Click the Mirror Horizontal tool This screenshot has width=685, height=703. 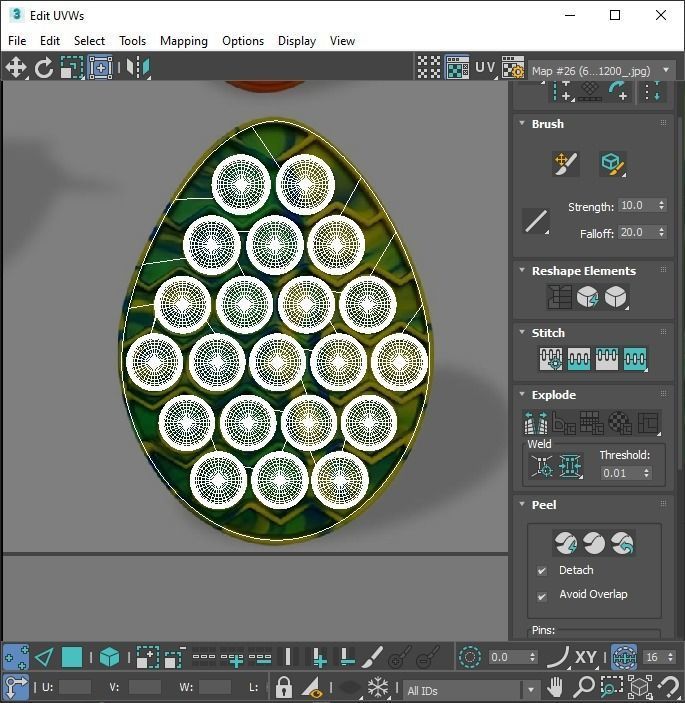[138, 68]
